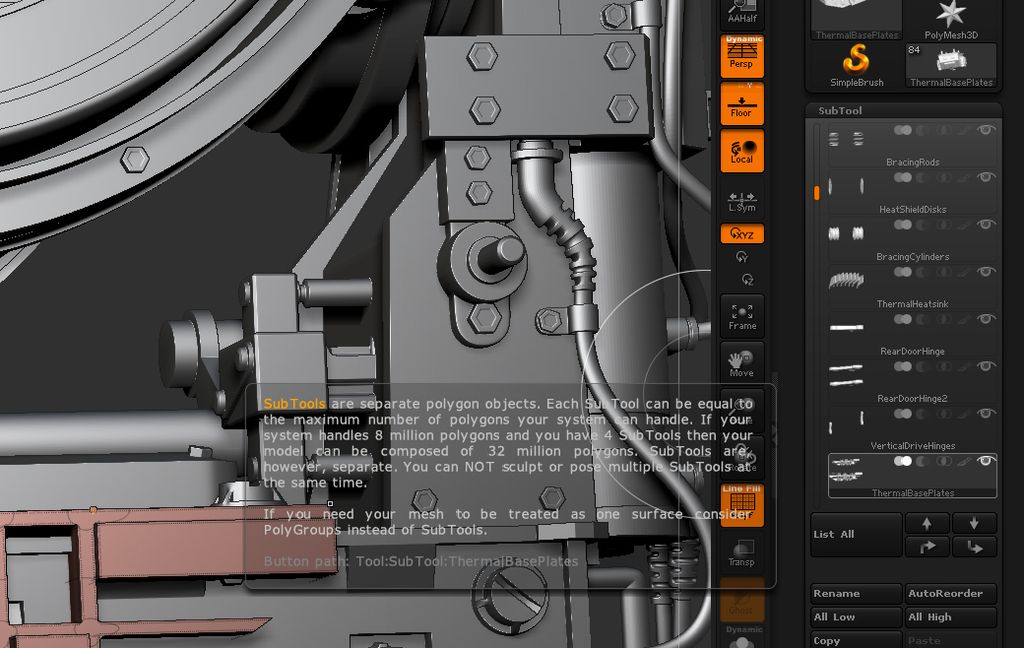Hide the BracingRods subtool eye icon
The image size is (1024, 648).
[985, 130]
